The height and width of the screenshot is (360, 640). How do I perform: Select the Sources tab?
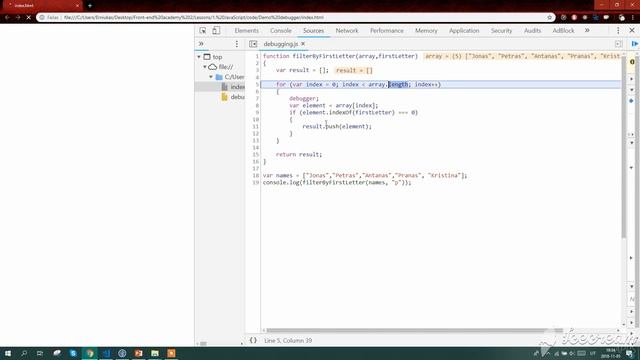pyautogui.click(x=313, y=31)
